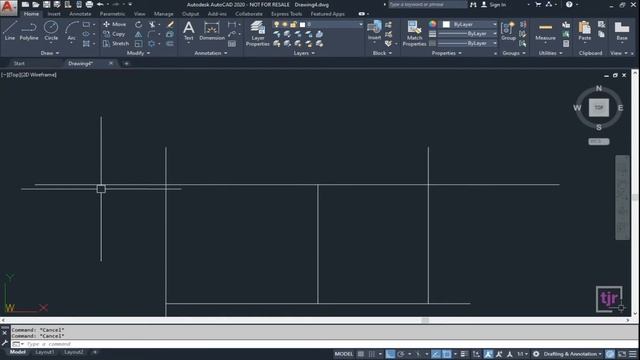Viewport: 640px width, 360px height.
Task: Toggle MODEL space button in status bar
Action: point(344,354)
